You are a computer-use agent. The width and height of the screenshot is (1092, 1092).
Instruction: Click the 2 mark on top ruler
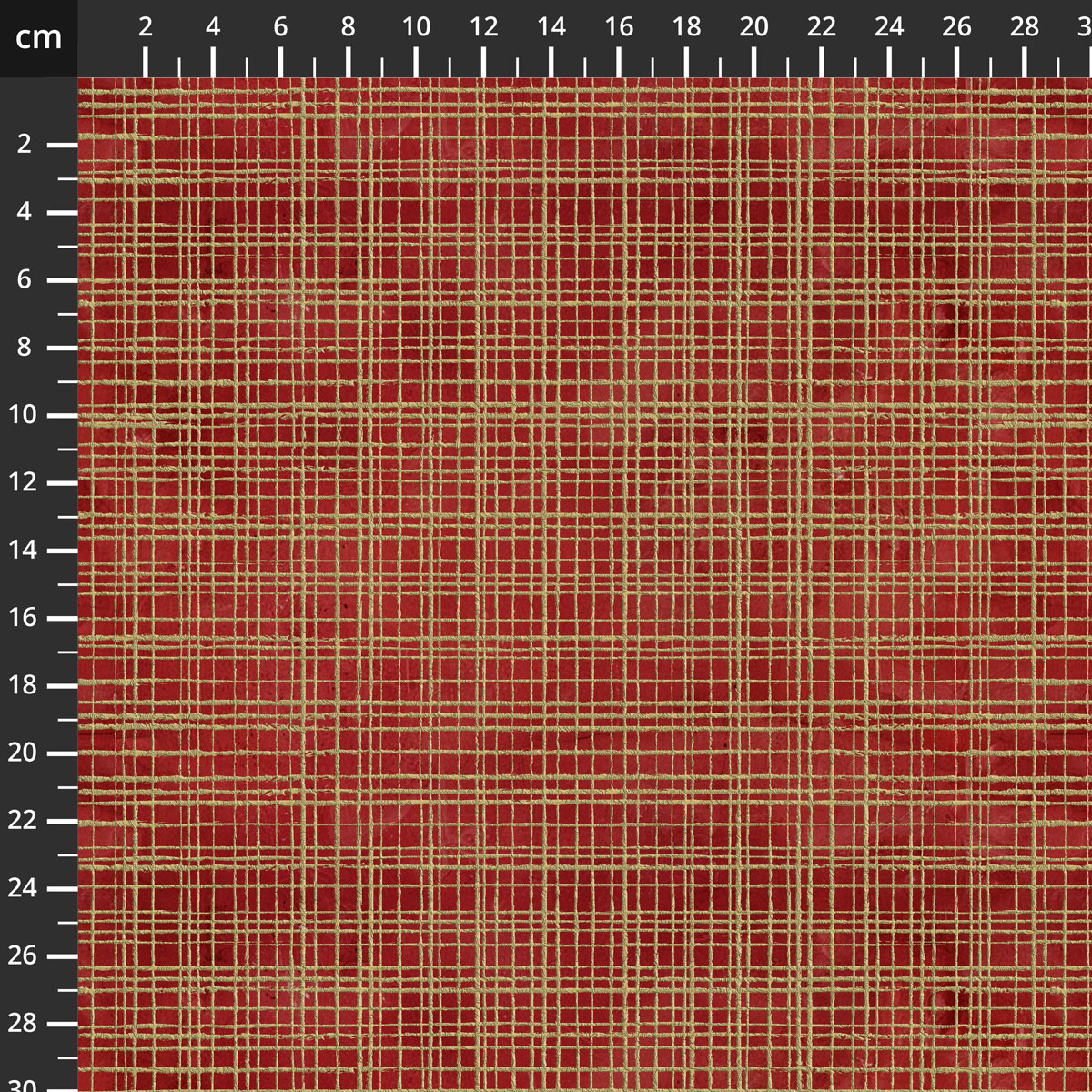[146, 27]
